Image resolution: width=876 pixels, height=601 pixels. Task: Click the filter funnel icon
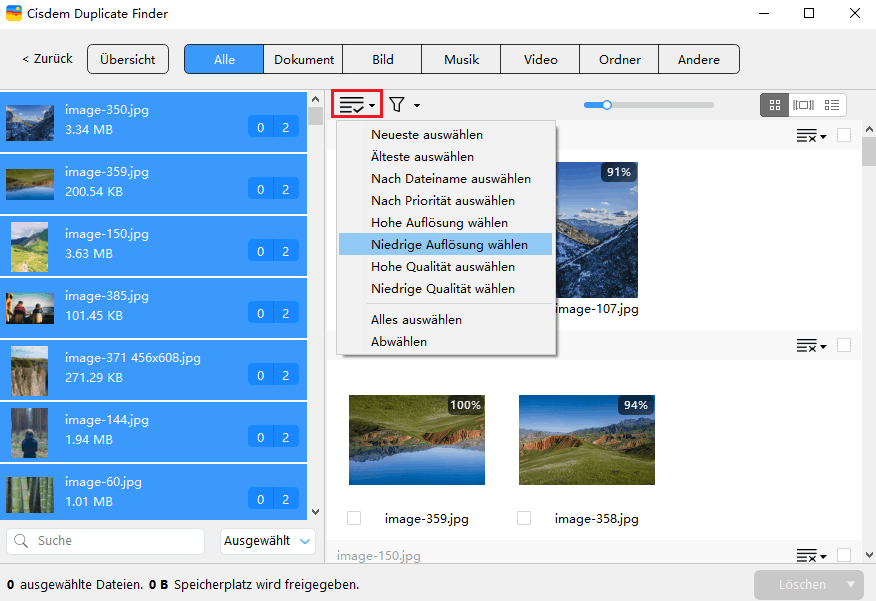[x=397, y=104]
